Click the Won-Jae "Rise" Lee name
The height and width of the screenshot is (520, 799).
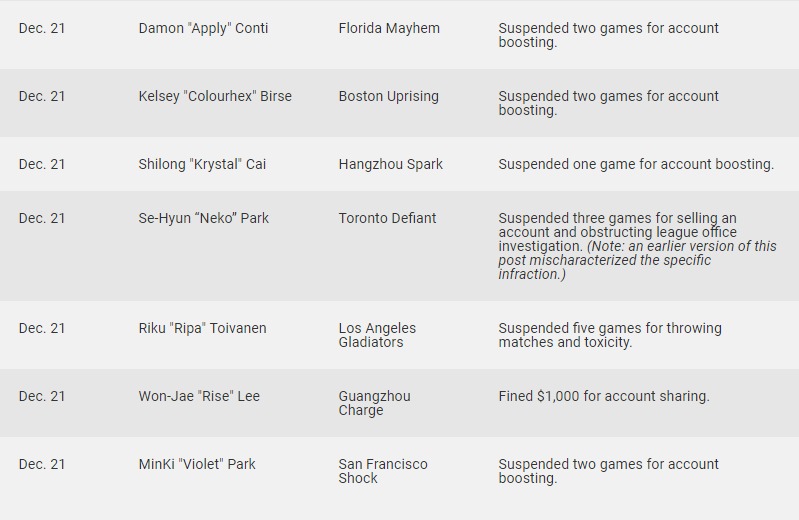point(199,396)
